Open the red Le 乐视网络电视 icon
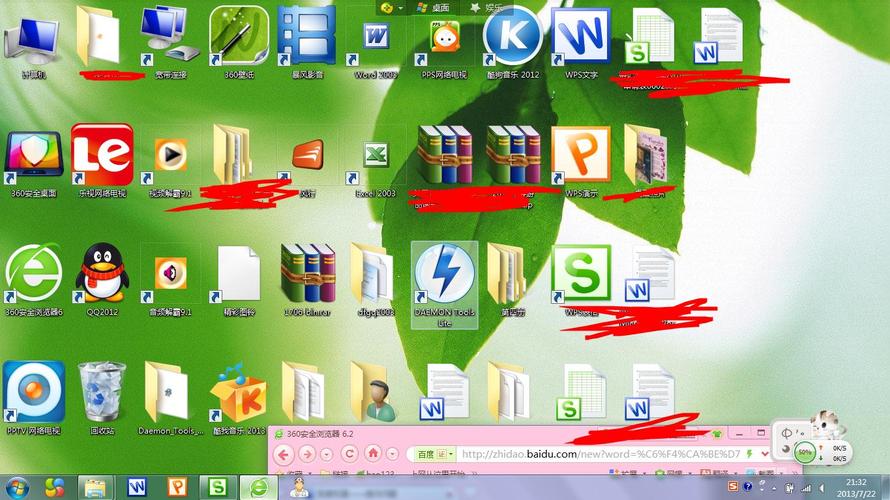 [x=101, y=155]
